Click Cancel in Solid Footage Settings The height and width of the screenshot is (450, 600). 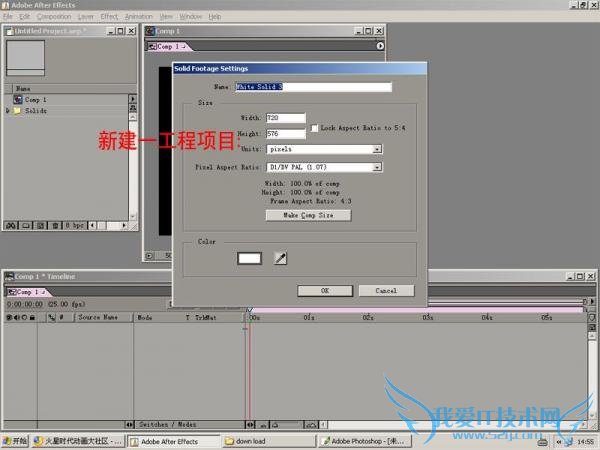pyautogui.click(x=386, y=291)
